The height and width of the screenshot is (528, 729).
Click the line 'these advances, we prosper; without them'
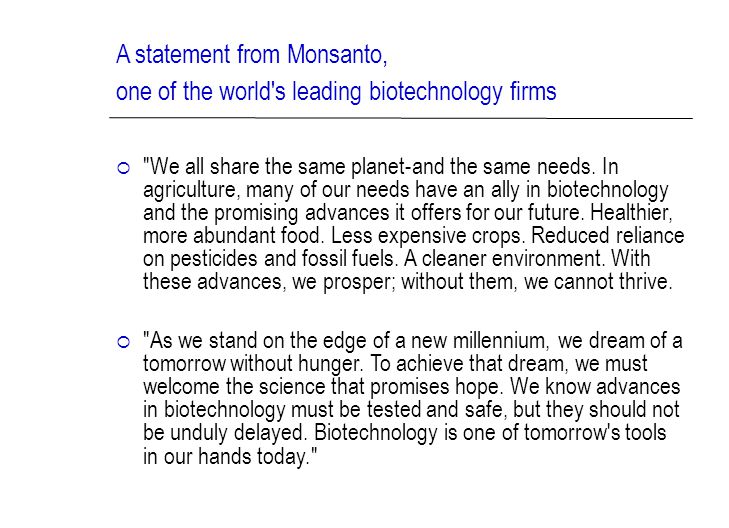[x=408, y=282]
